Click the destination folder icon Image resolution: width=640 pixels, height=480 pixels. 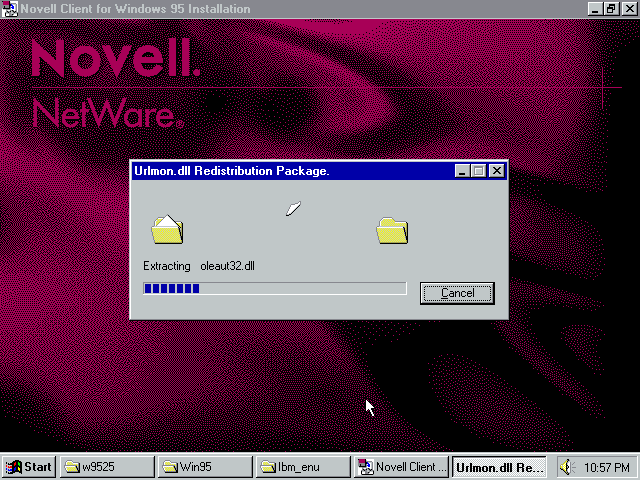pos(392,231)
